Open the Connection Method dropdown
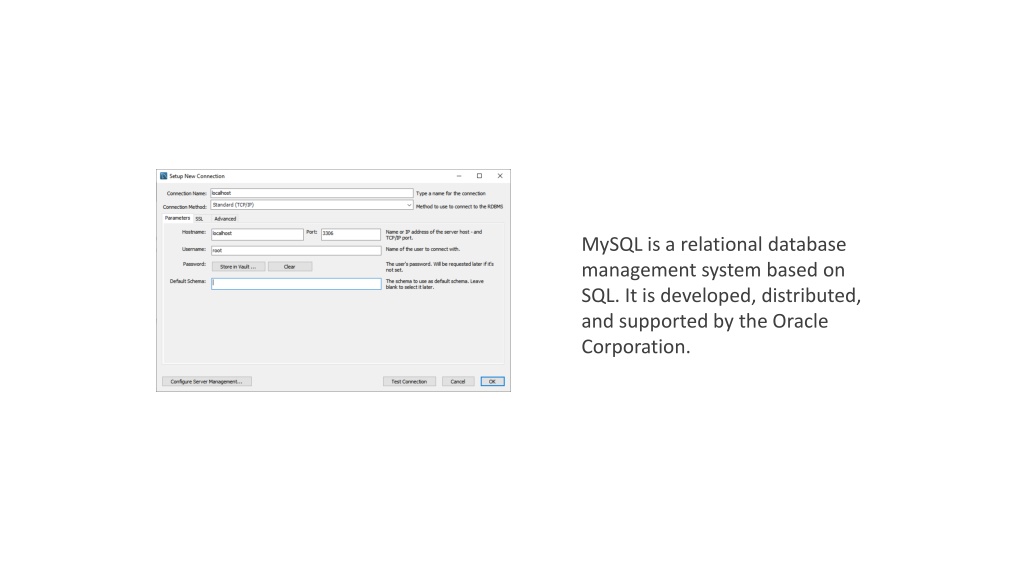The height and width of the screenshot is (576, 1024). coord(312,205)
